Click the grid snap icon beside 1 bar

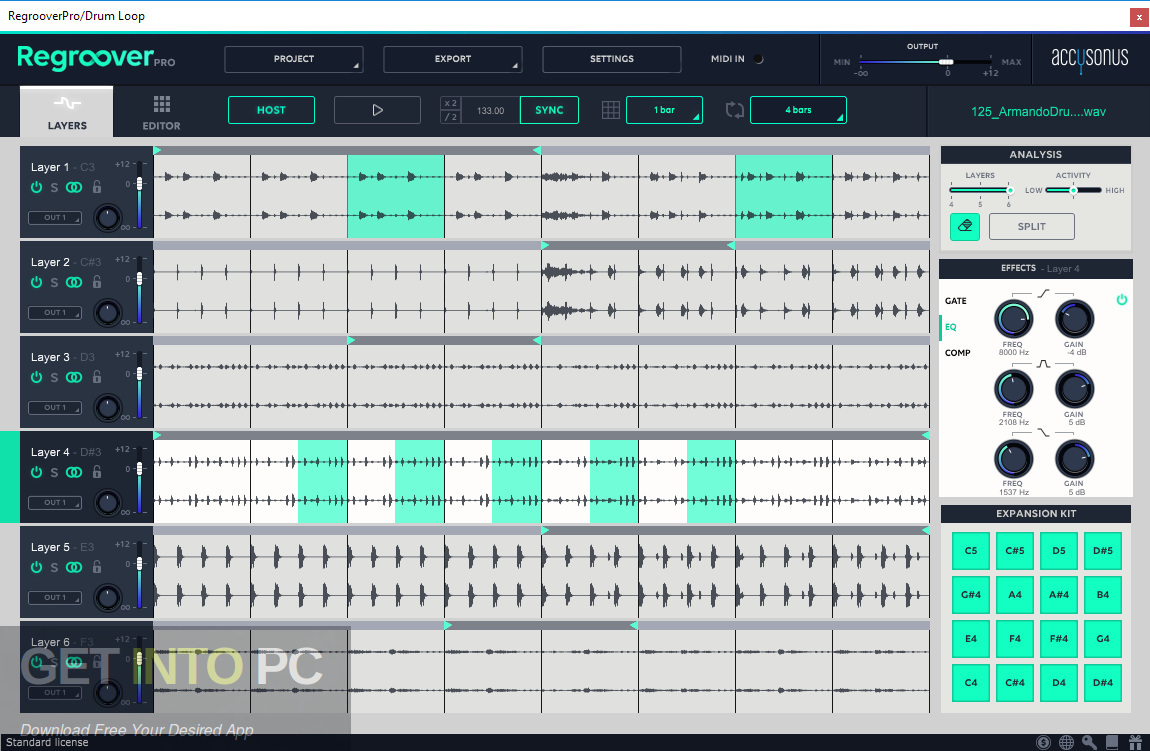coord(610,110)
